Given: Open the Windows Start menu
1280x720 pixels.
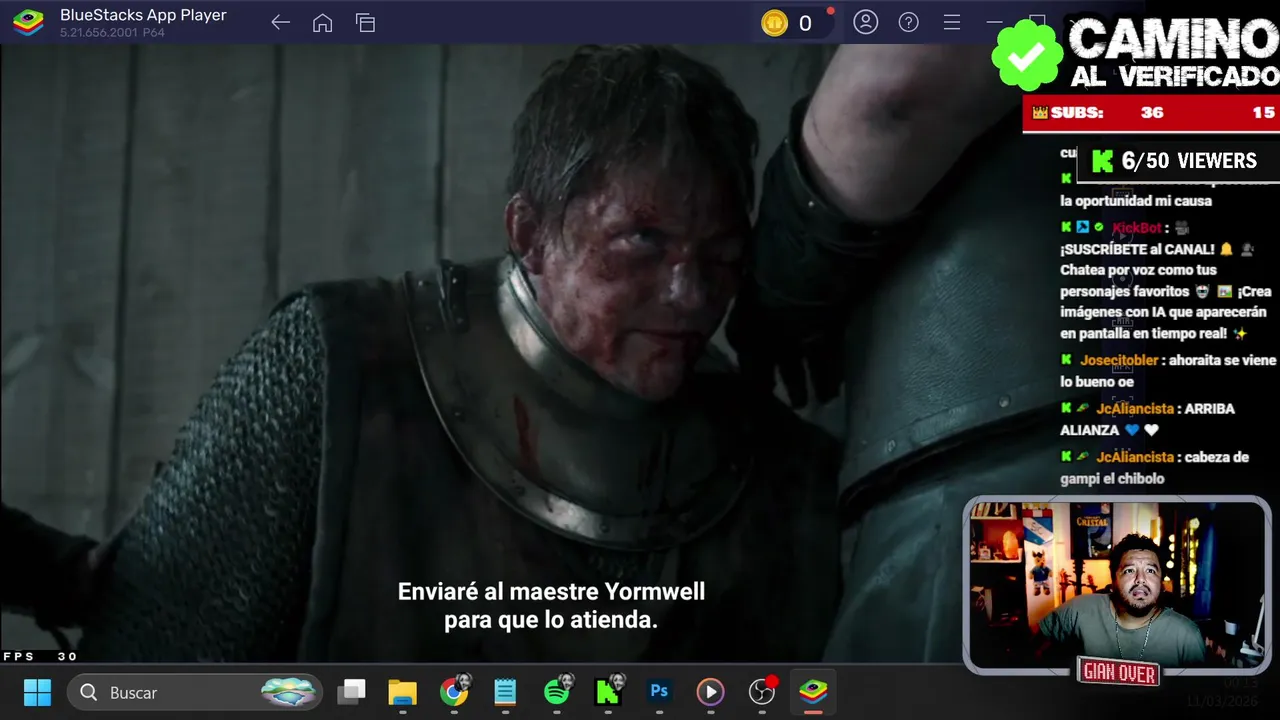Looking at the screenshot, I should (37, 692).
